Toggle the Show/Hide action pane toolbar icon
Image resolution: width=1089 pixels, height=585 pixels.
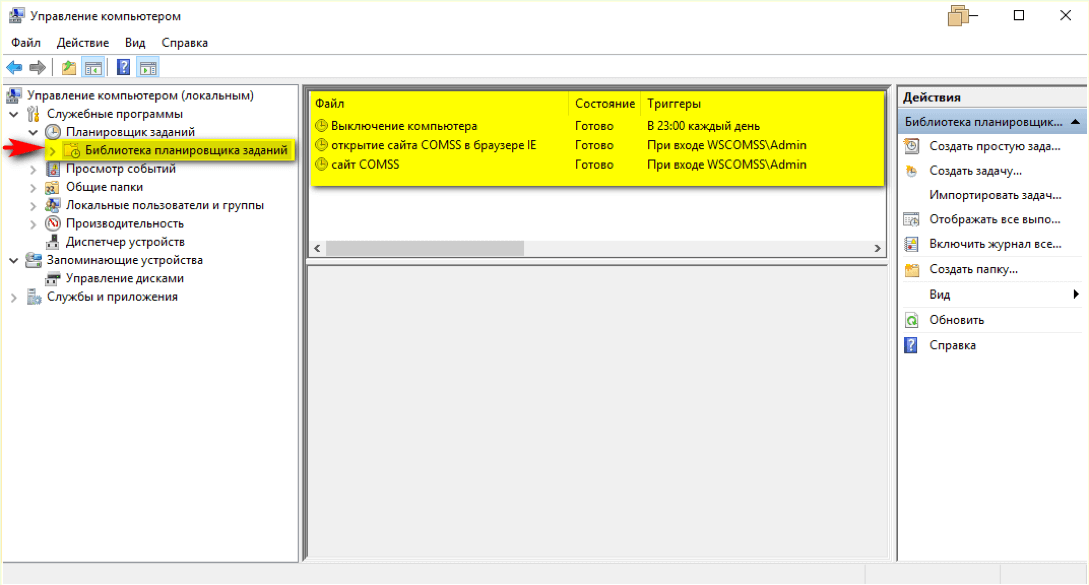[x=148, y=67]
